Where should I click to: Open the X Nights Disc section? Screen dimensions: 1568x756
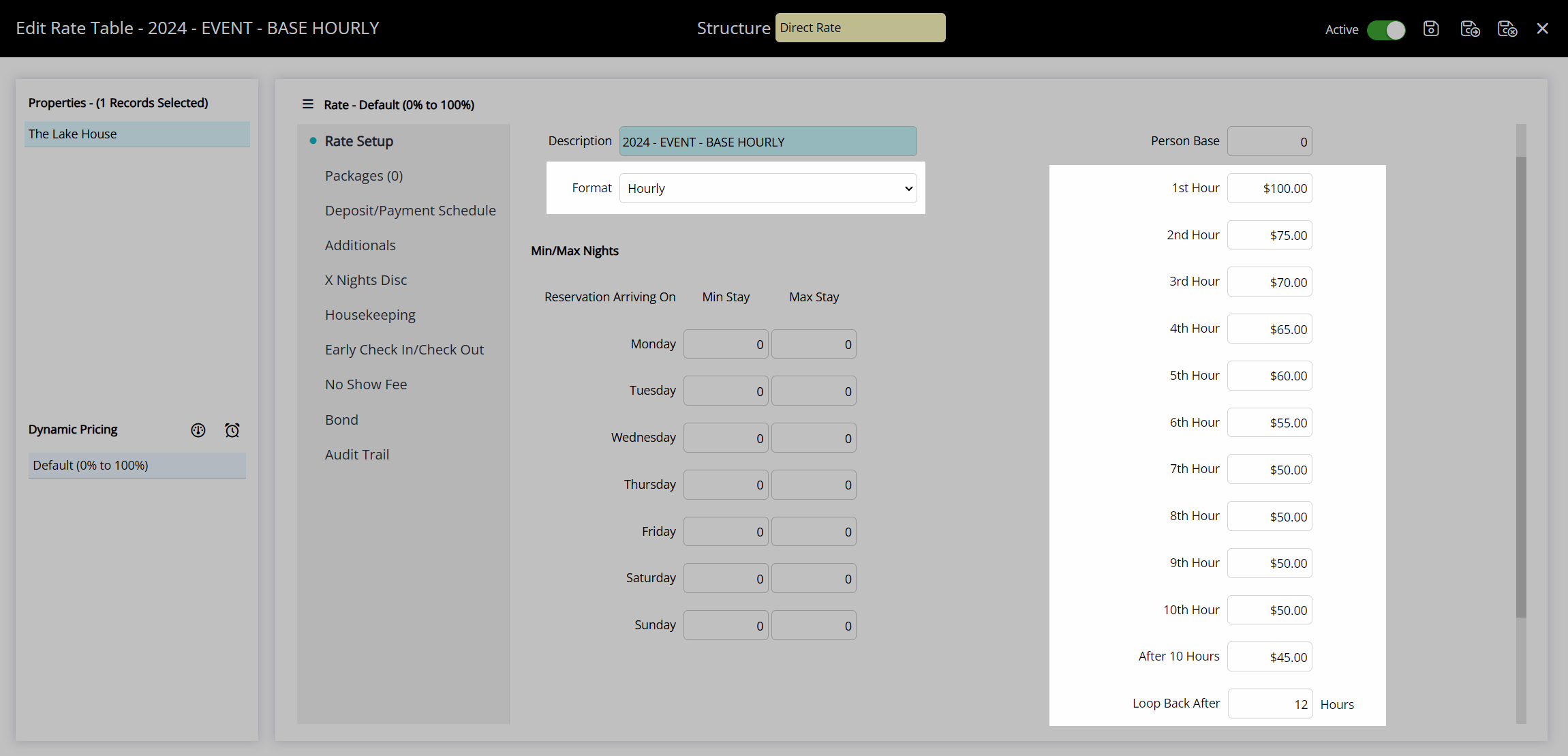point(365,280)
